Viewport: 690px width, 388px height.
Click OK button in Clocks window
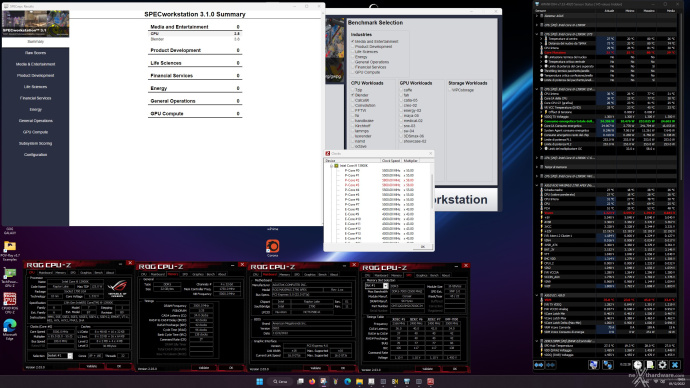422,247
